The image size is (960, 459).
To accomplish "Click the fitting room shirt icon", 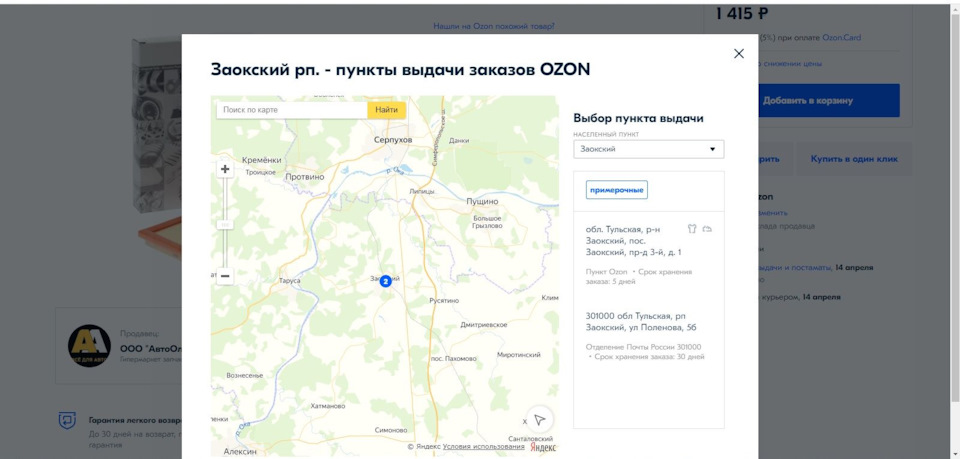I will coord(692,229).
